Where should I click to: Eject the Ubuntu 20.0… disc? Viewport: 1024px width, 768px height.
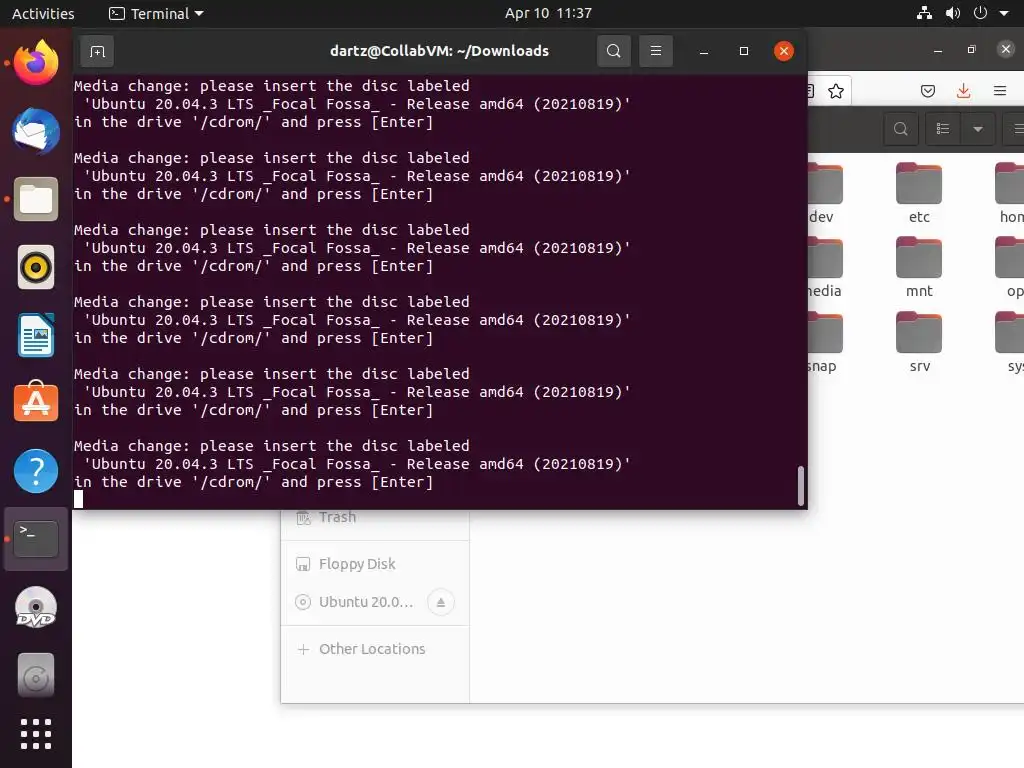coord(441,602)
